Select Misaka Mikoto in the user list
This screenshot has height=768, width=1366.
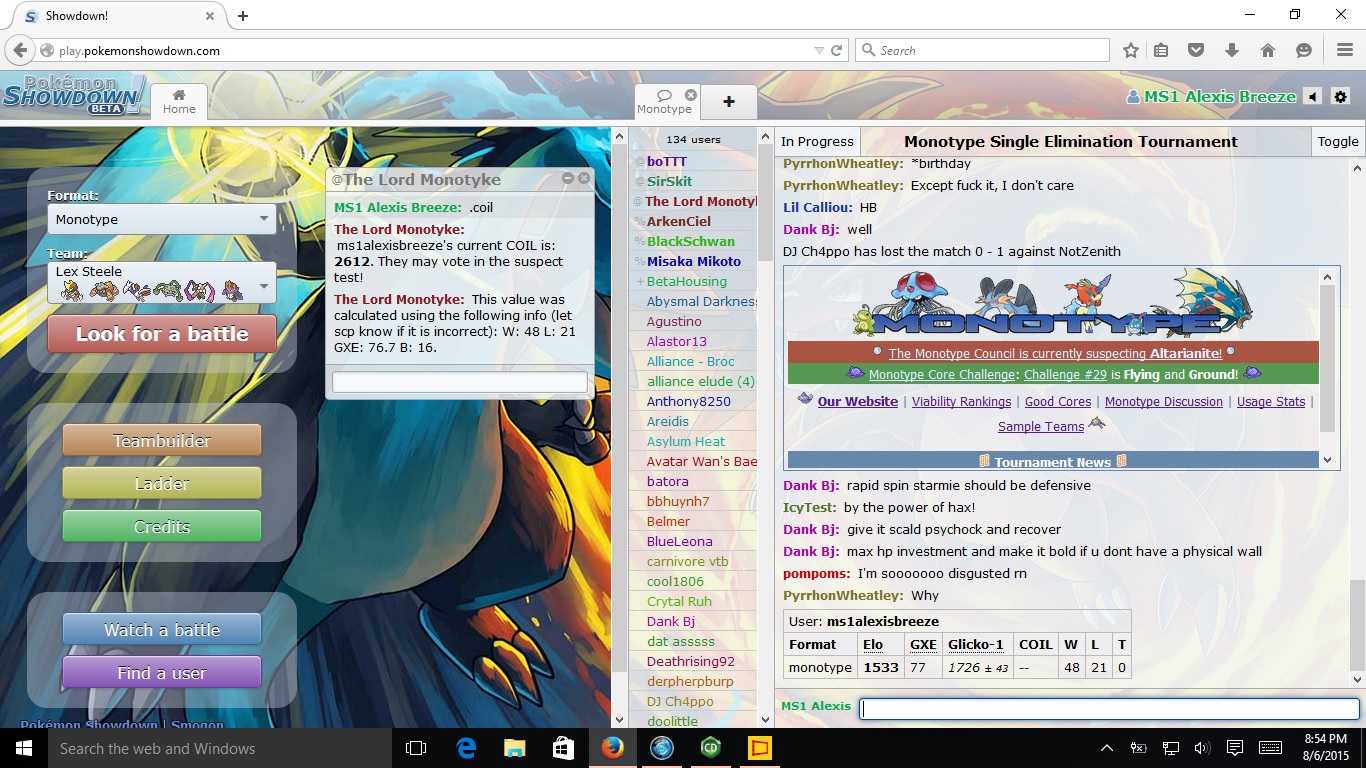[694, 261]
